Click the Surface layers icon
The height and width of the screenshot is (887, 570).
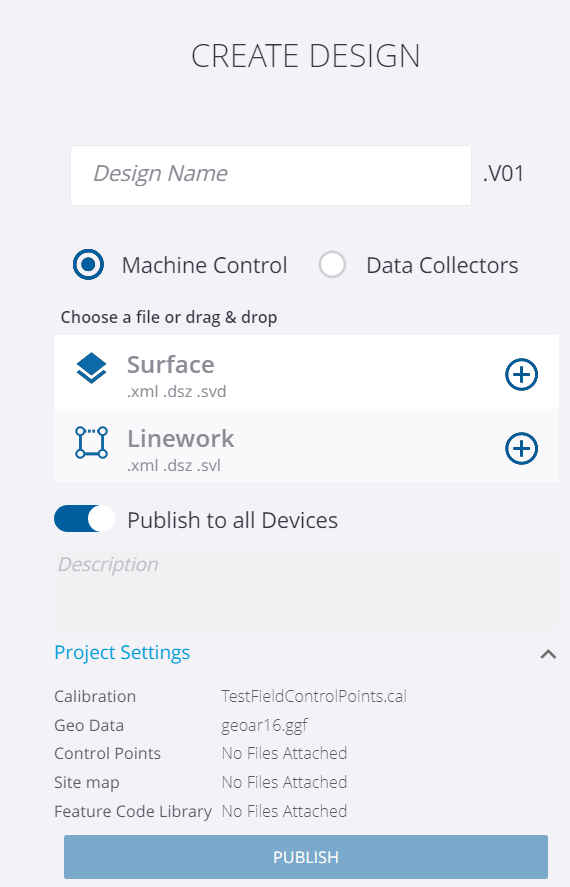pyautogui.click(x=91, y=368)
